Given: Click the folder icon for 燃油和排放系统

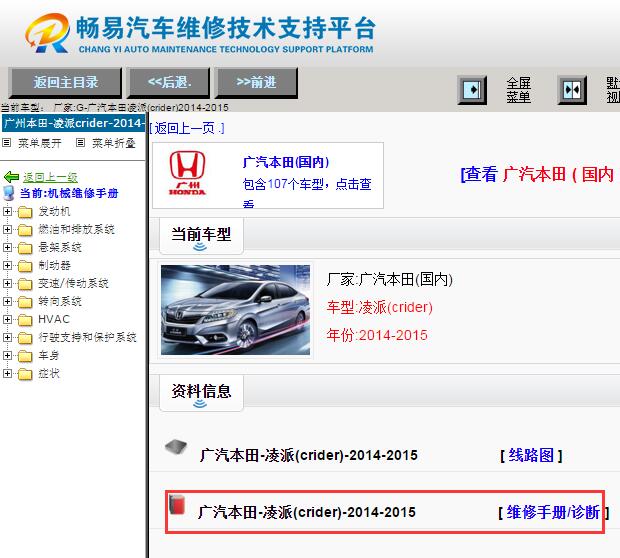Looking at the screenshot, I should point(25,230).
